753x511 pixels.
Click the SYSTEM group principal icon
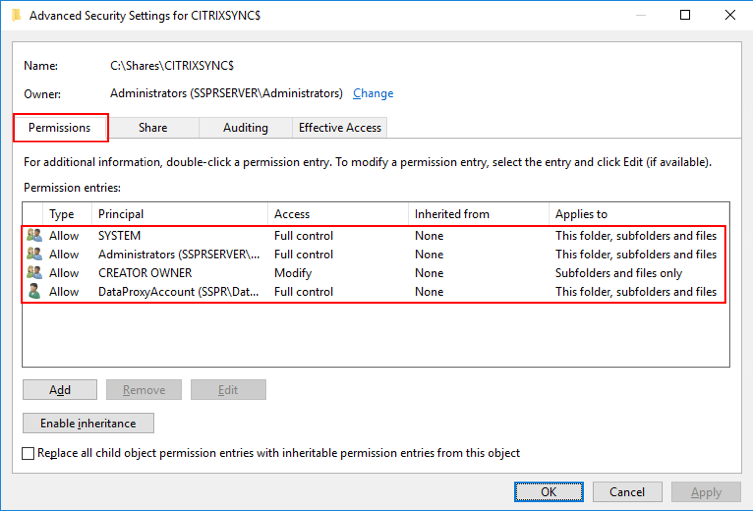(35, 236)
